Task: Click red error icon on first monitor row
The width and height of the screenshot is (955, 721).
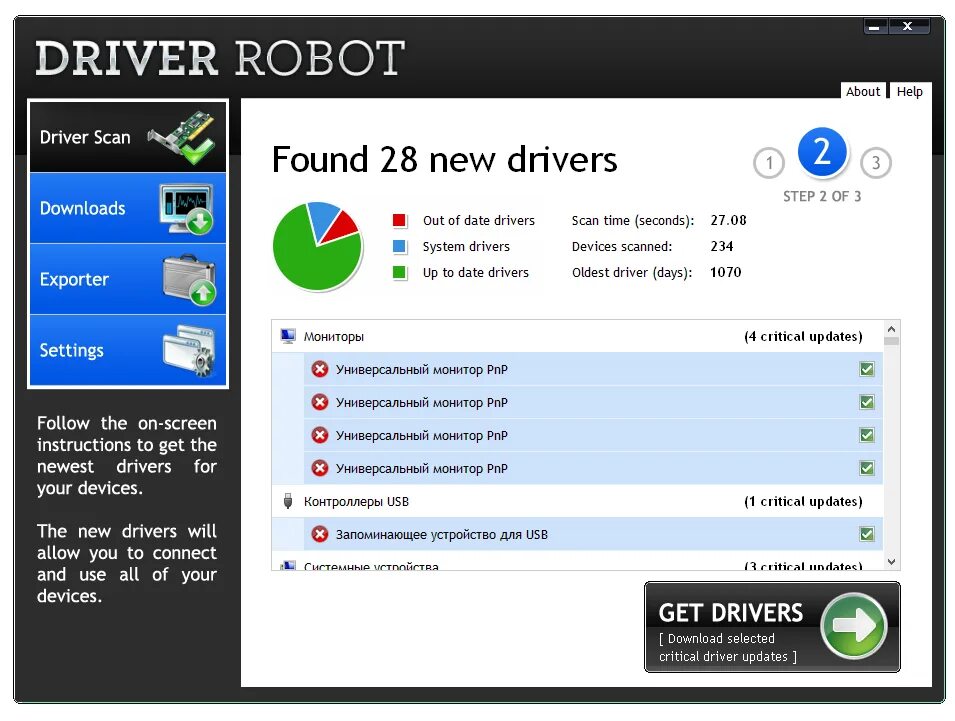Action: click(x=320, y=369)
